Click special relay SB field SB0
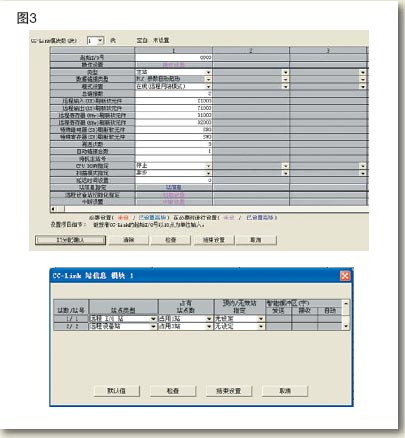The width and height of the screenshot is (405, 438). coord(173,129)
